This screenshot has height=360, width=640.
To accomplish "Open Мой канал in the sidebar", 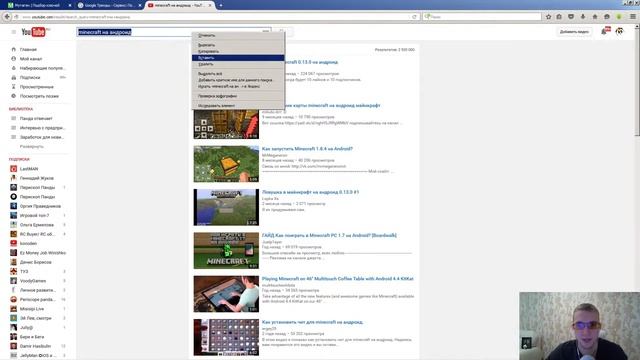I will click(31, 59).
